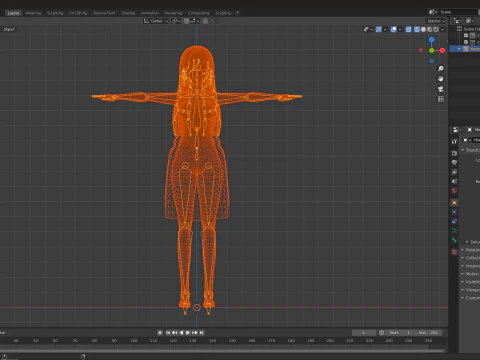
Task: Toggle viewport overlays display
Action: (394, 29)
